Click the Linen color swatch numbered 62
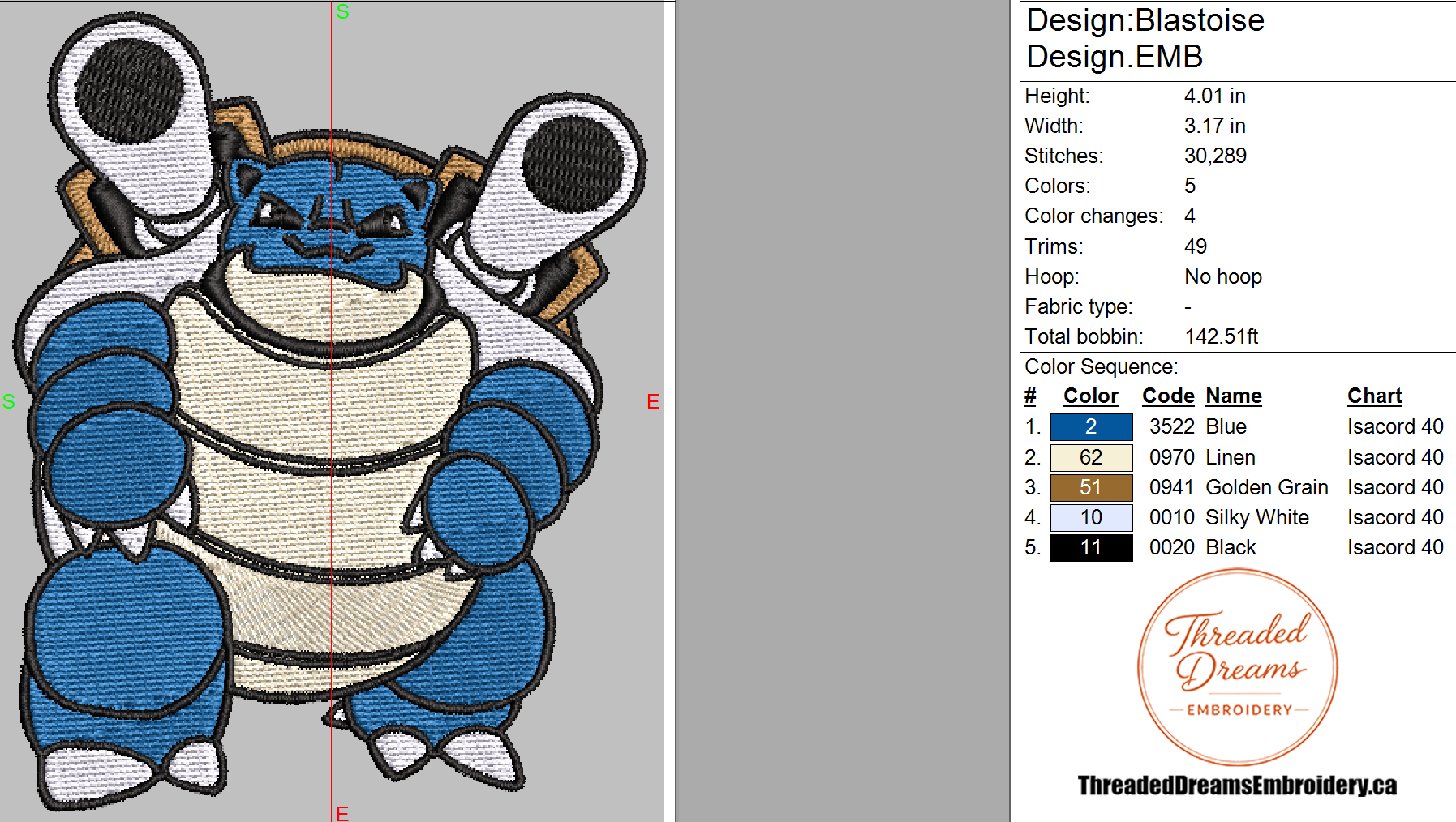Viewport: 1456px width, 822px height. [x=1091, y=457]
